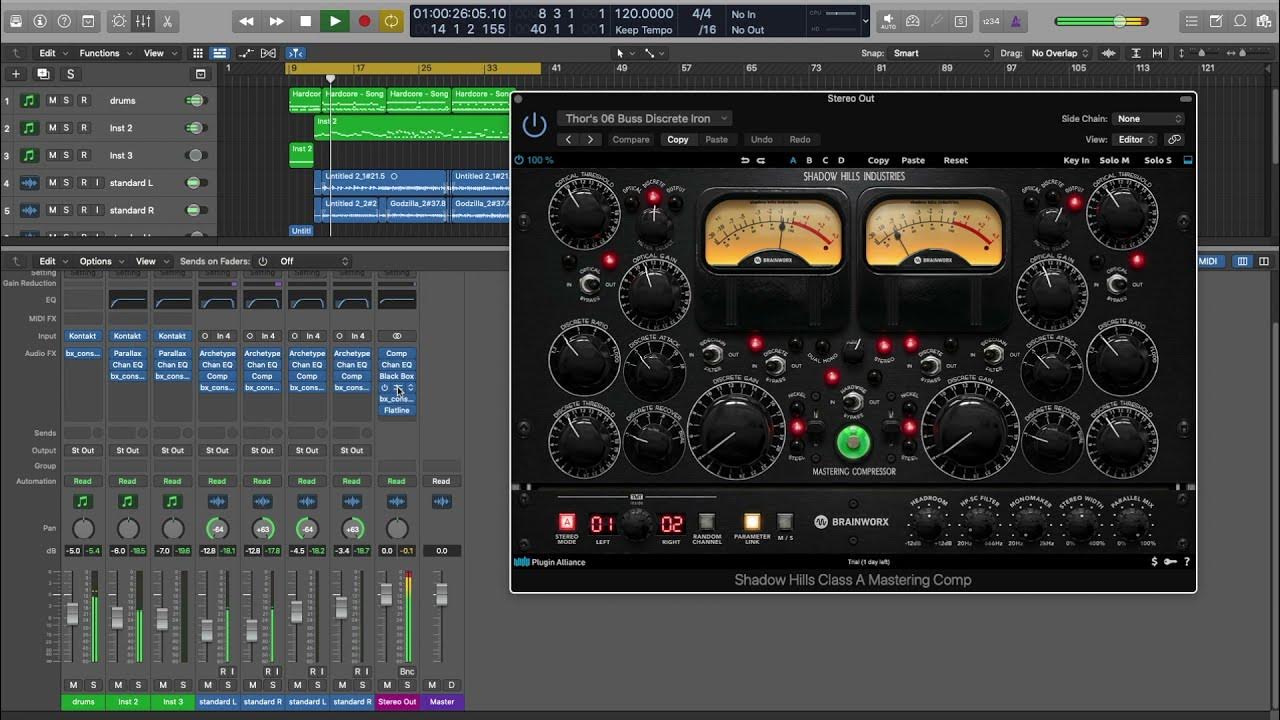The height and width of the screenshot is (720, 1280).
Task: Click the drums track instrument icon
Action: point(29,100)
